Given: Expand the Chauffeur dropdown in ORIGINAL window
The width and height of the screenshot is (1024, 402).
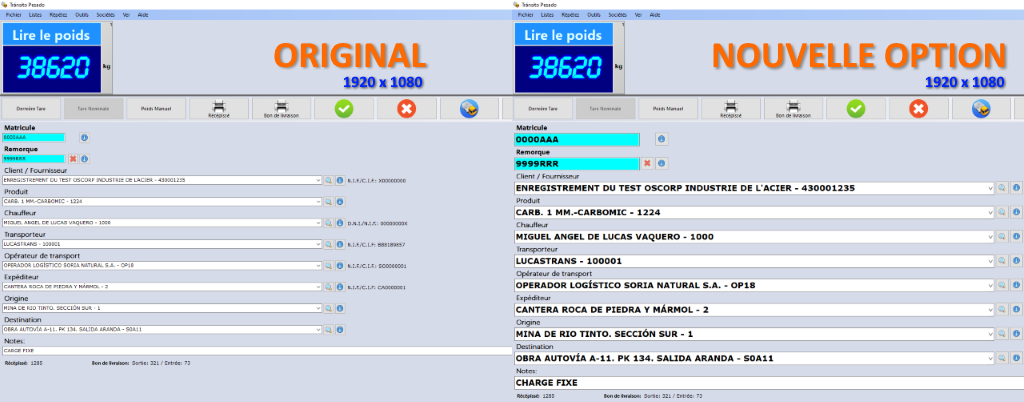Looking at the screenshot, I should click(x=319, y=223).
